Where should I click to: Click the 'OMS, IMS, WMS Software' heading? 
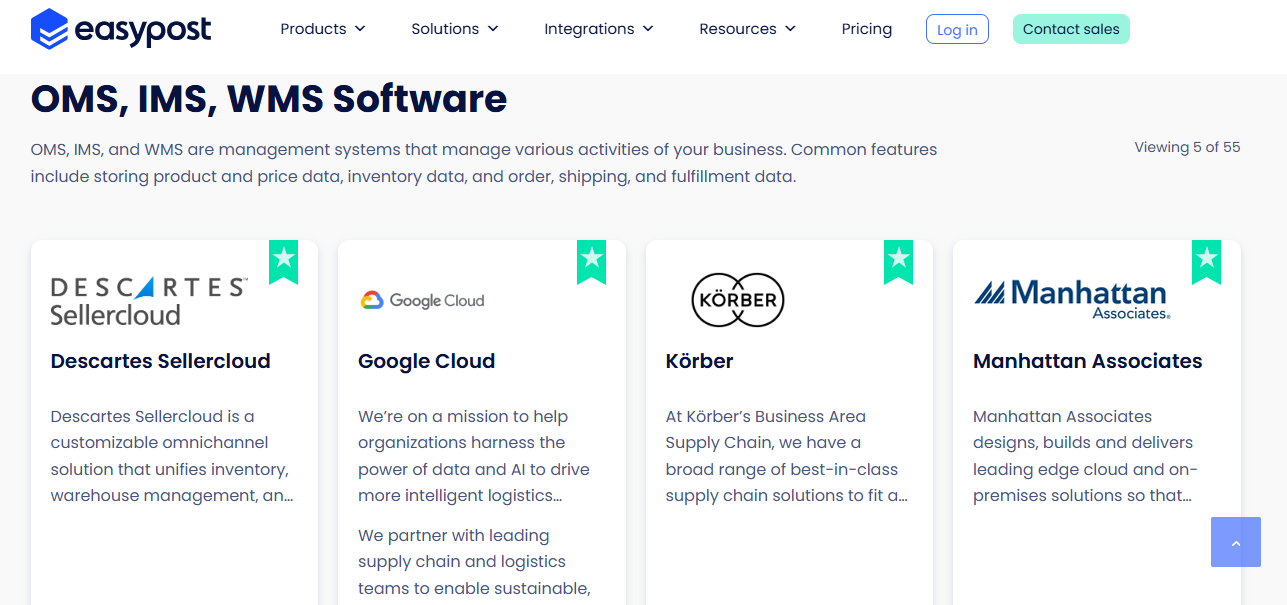click(269, 99)
